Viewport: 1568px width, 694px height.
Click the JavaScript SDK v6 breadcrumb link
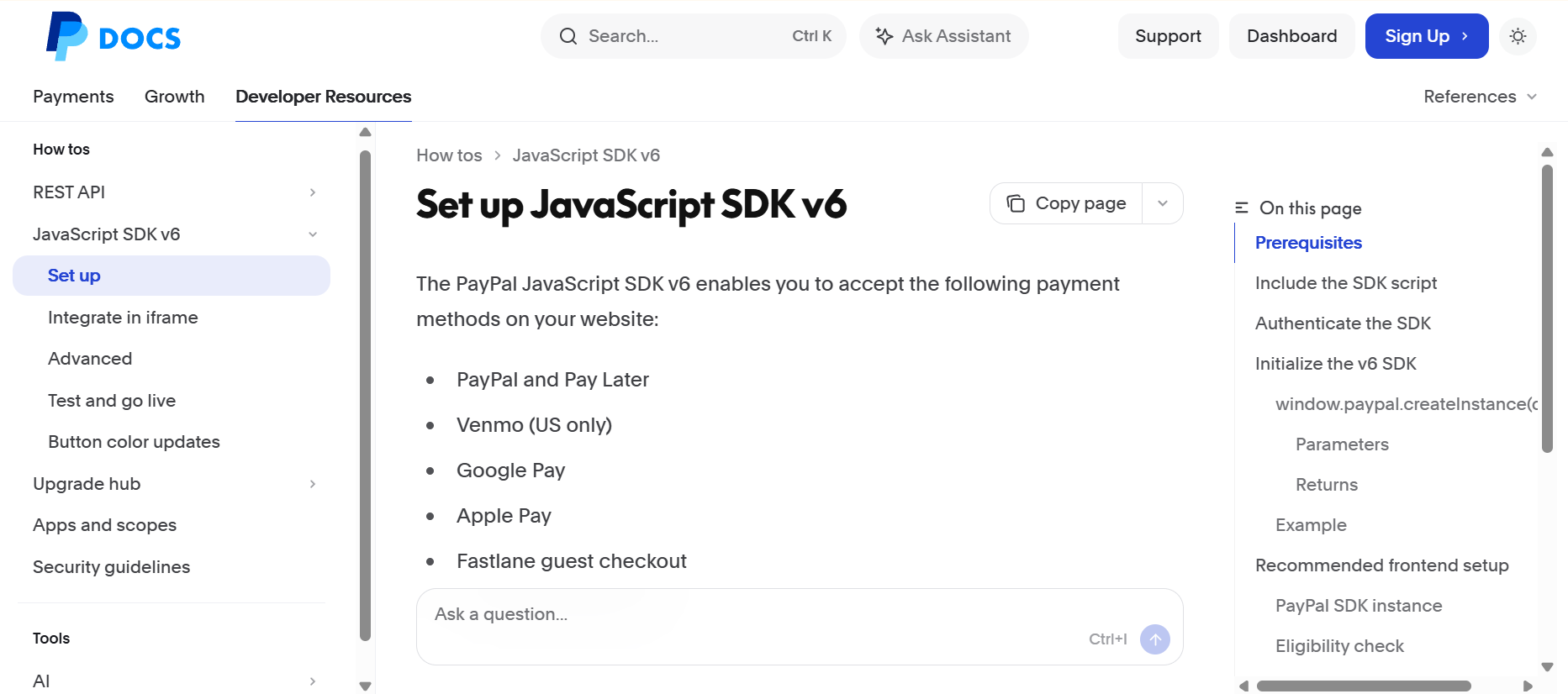point(586,155)
